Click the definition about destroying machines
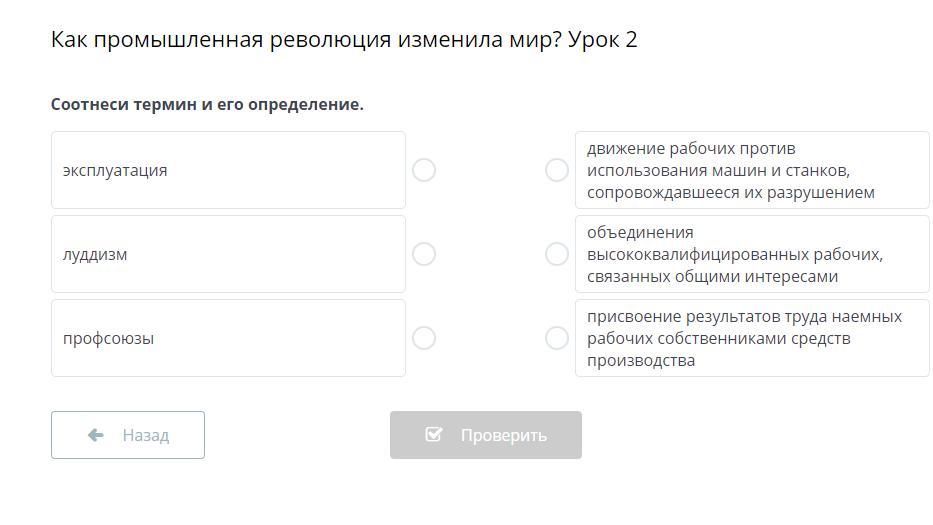 [x=752, y=170]
